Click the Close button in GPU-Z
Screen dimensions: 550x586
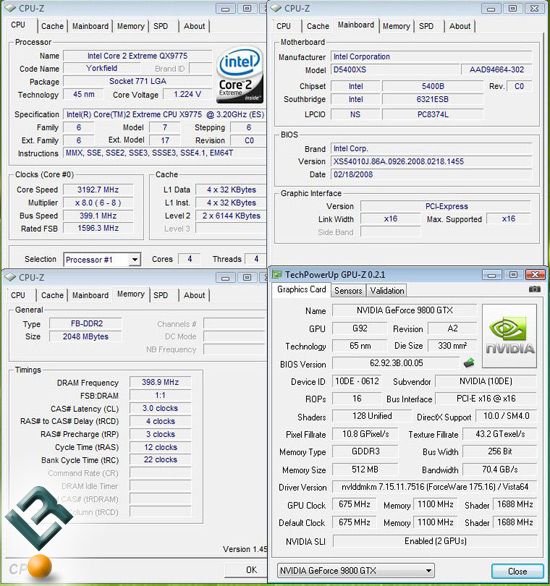(x=517, y=571)
